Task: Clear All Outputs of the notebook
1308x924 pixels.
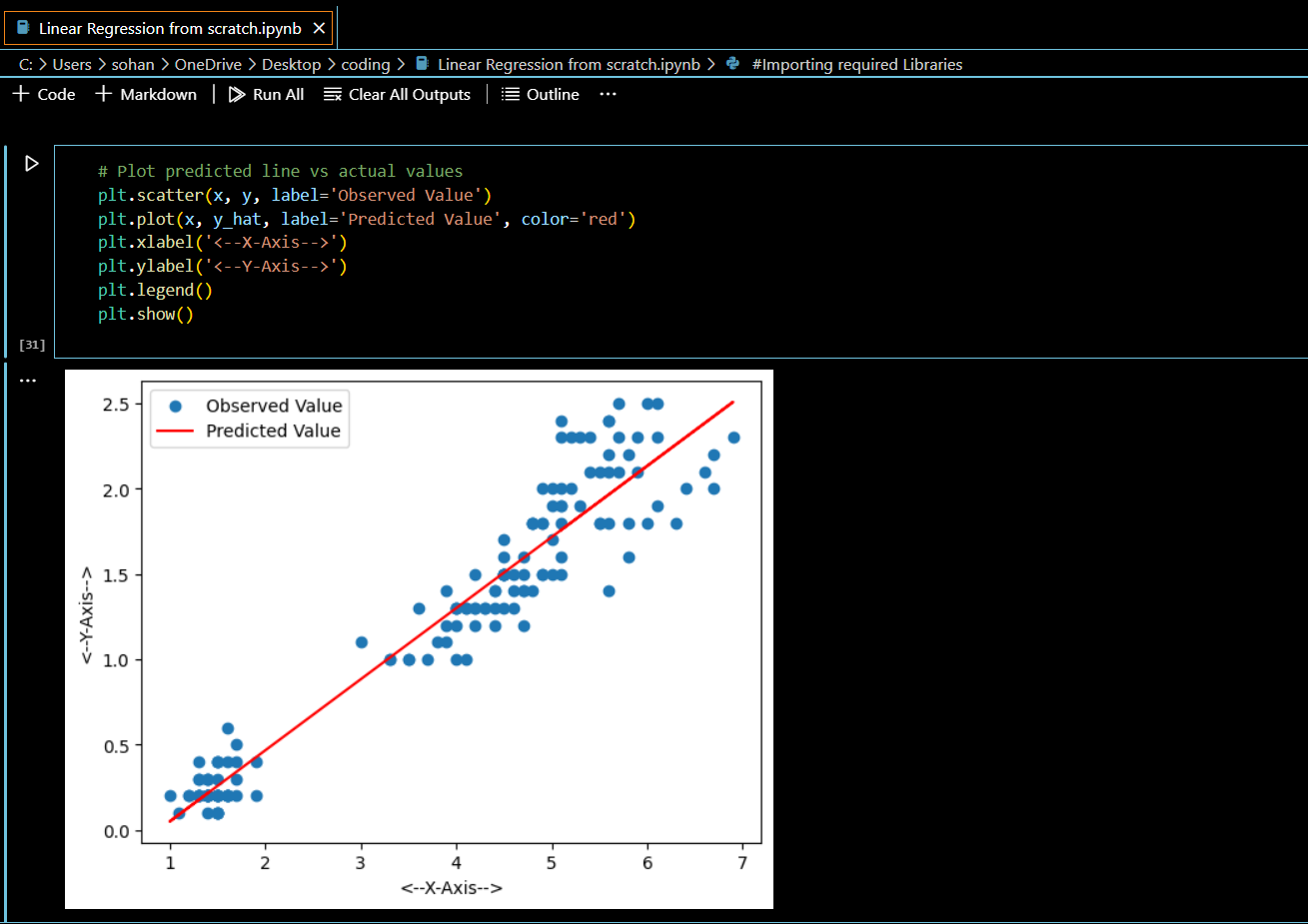Action: (x=397, y=94)
